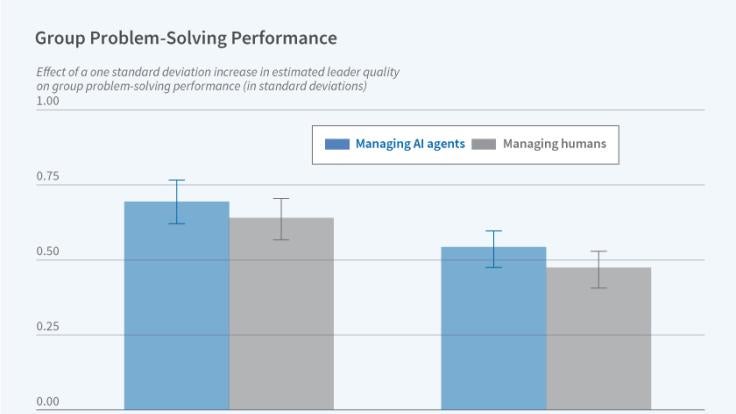This screenshot has height=414, width=736.
Task: Click the error bar atop the right blue bar
Action: (x=493, y=248)
